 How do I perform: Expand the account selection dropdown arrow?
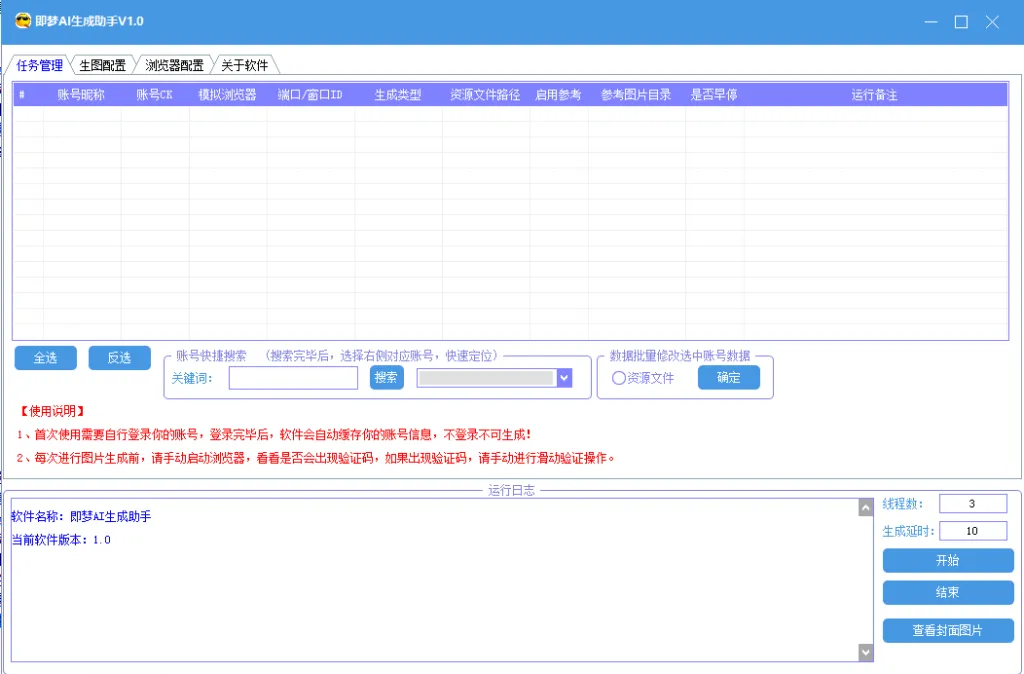click(x=565, y=378)
